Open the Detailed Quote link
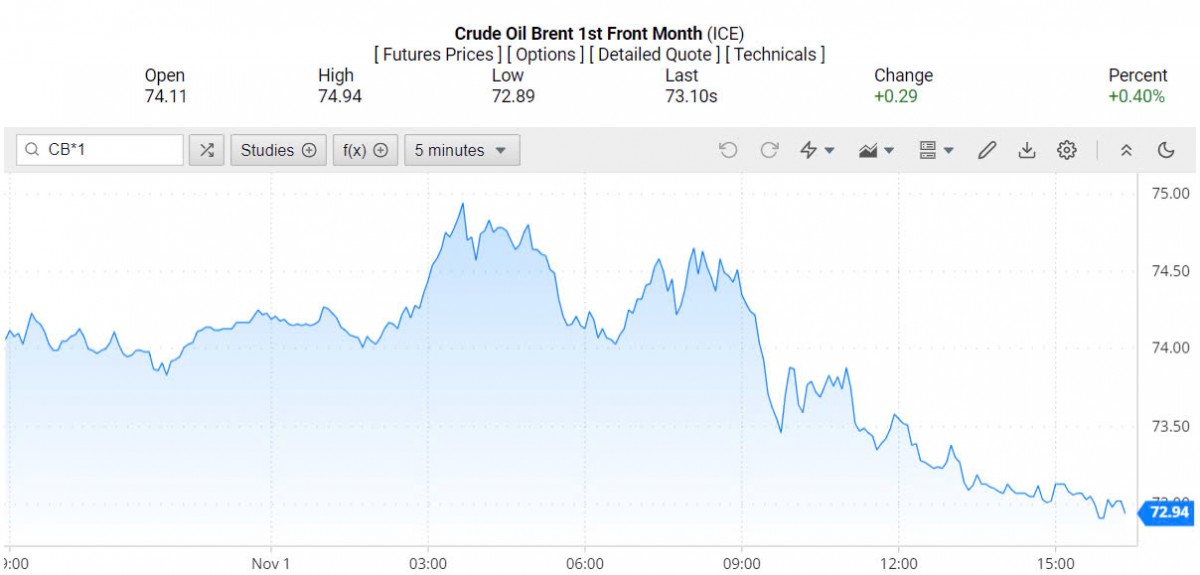 pos(654,54)
